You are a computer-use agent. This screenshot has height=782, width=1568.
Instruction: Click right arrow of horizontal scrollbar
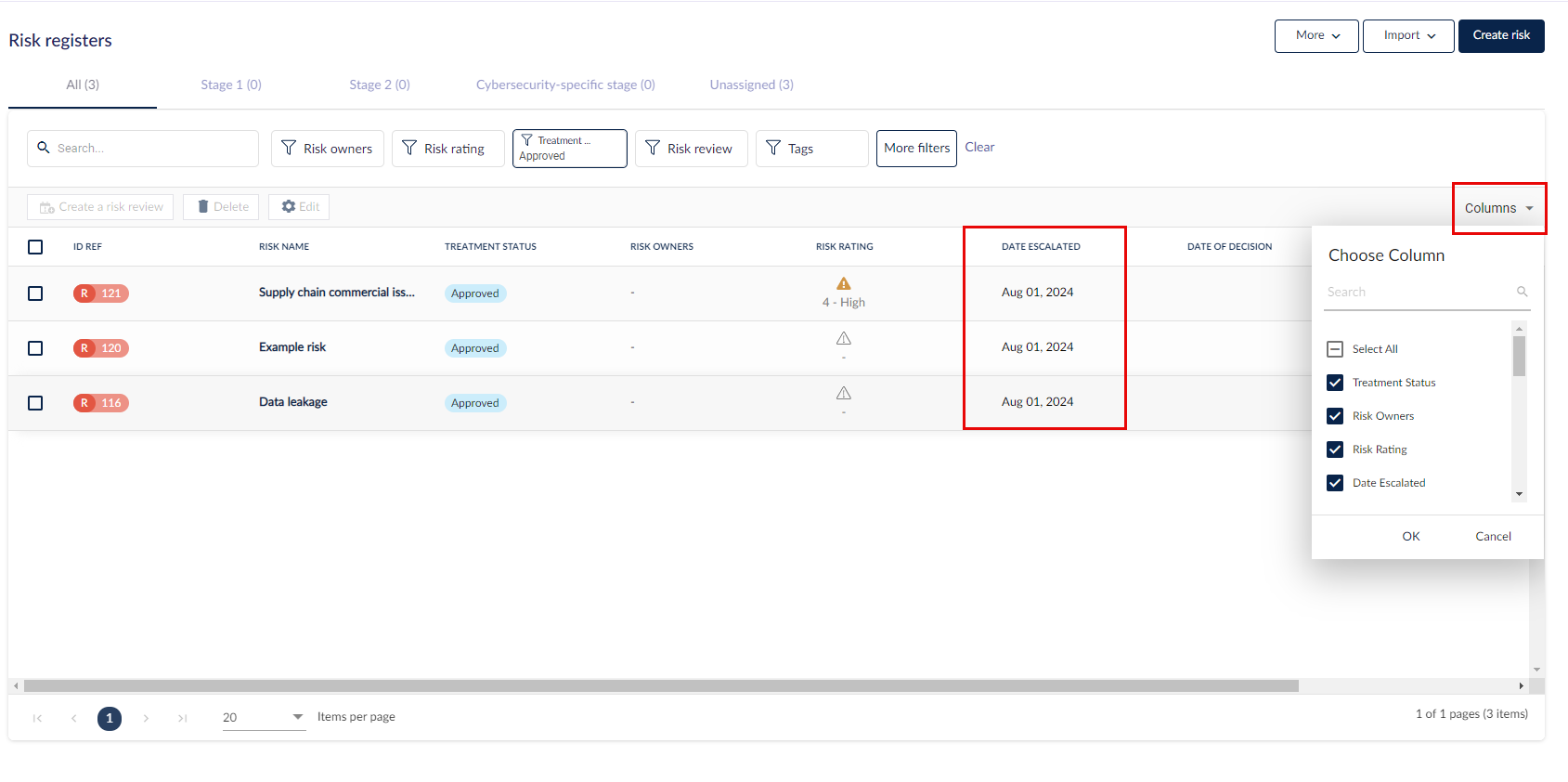tap(1521, 686)
